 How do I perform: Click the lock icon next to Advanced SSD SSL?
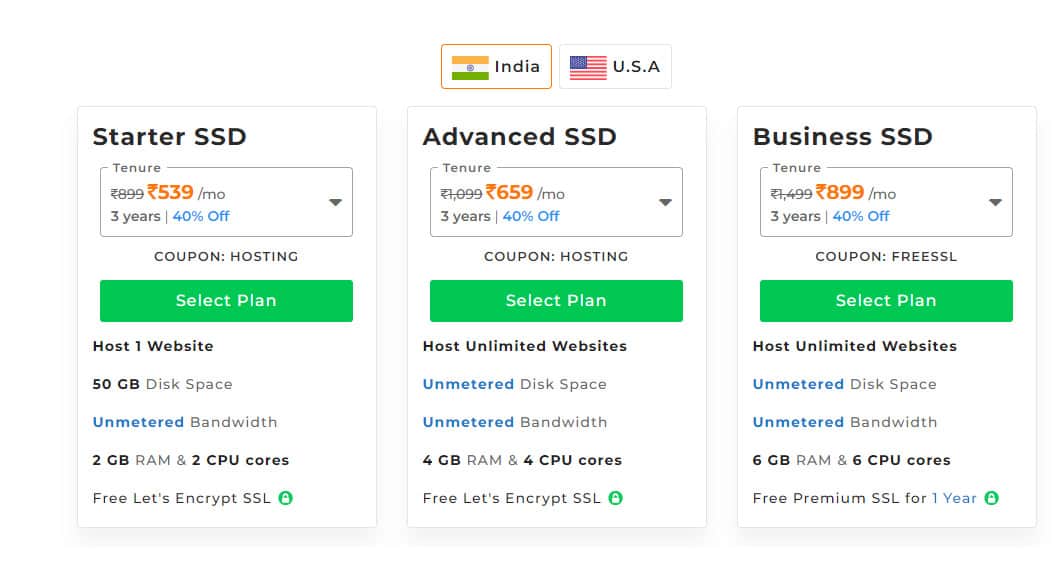(x=616, y=497)
